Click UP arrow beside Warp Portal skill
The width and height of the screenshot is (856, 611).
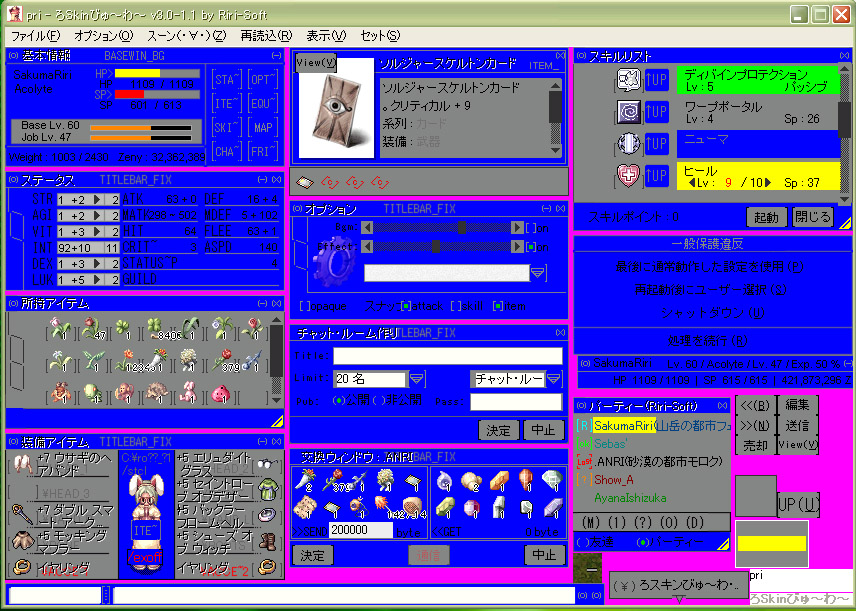[x=656, y=111]
